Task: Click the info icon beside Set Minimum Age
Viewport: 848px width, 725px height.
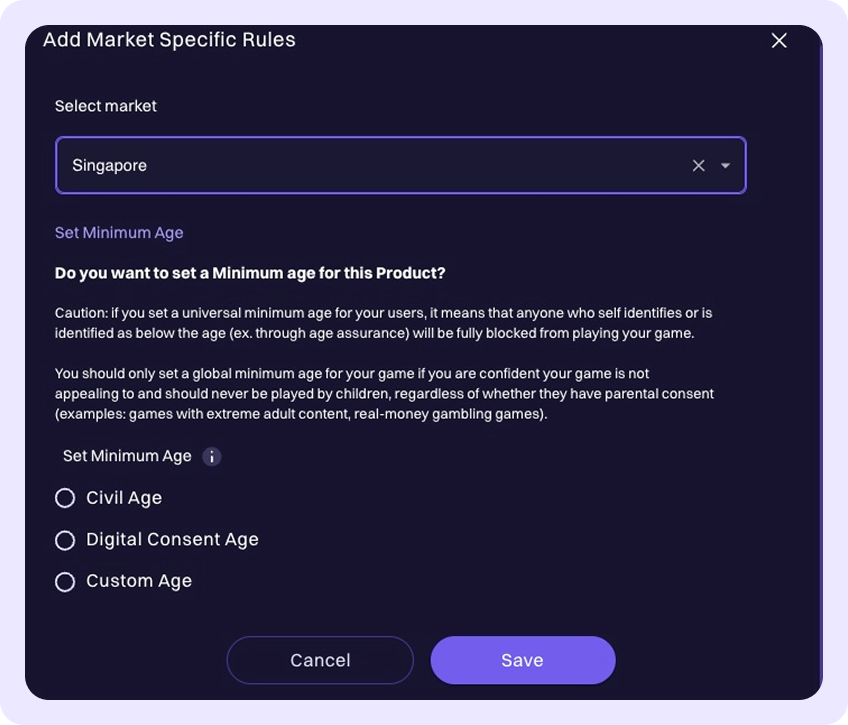Action: [x=212, y=457]
